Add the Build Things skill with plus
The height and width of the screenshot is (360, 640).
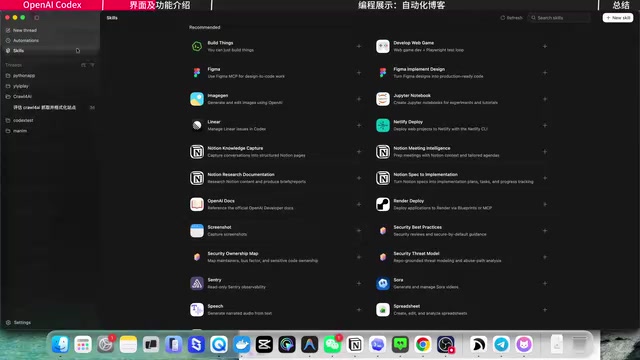[x=359, y=46]
